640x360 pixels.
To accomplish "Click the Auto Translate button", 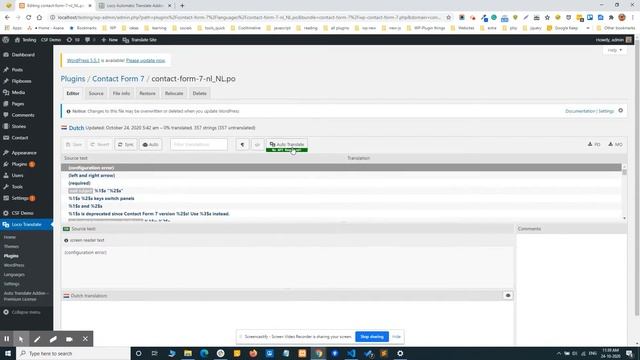I will pos(287,144).
